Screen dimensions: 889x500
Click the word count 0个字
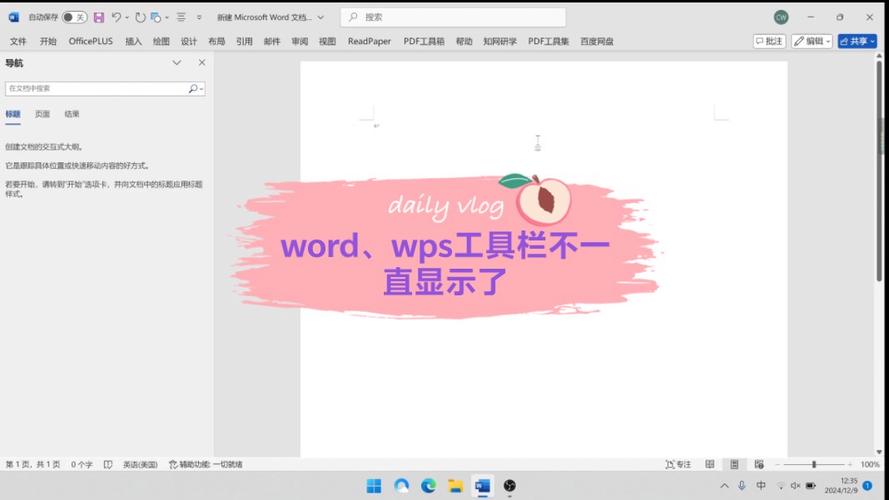click(x=82, y=464)
